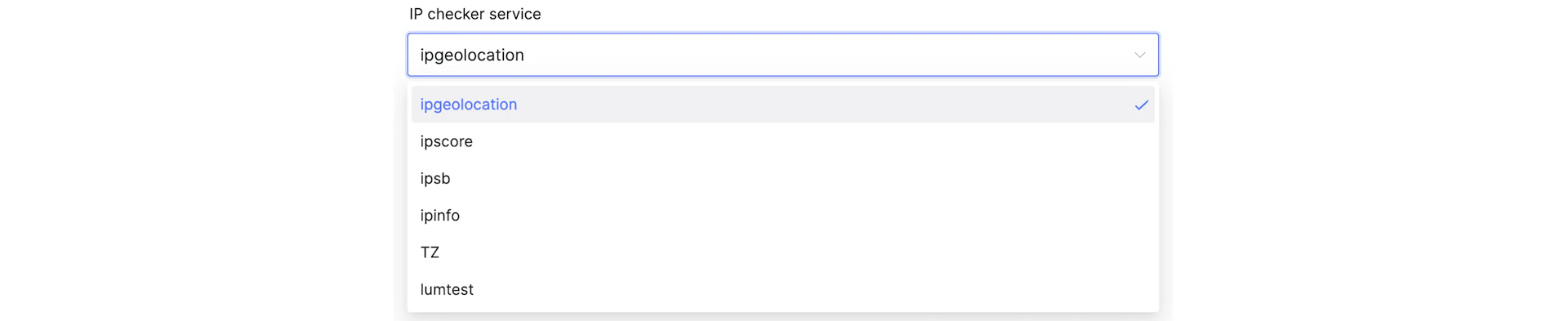Image resolution: width=1568 pixels, height=321 pixels.
Task: Use TZ as the IP checker
Action: point(782,252)
